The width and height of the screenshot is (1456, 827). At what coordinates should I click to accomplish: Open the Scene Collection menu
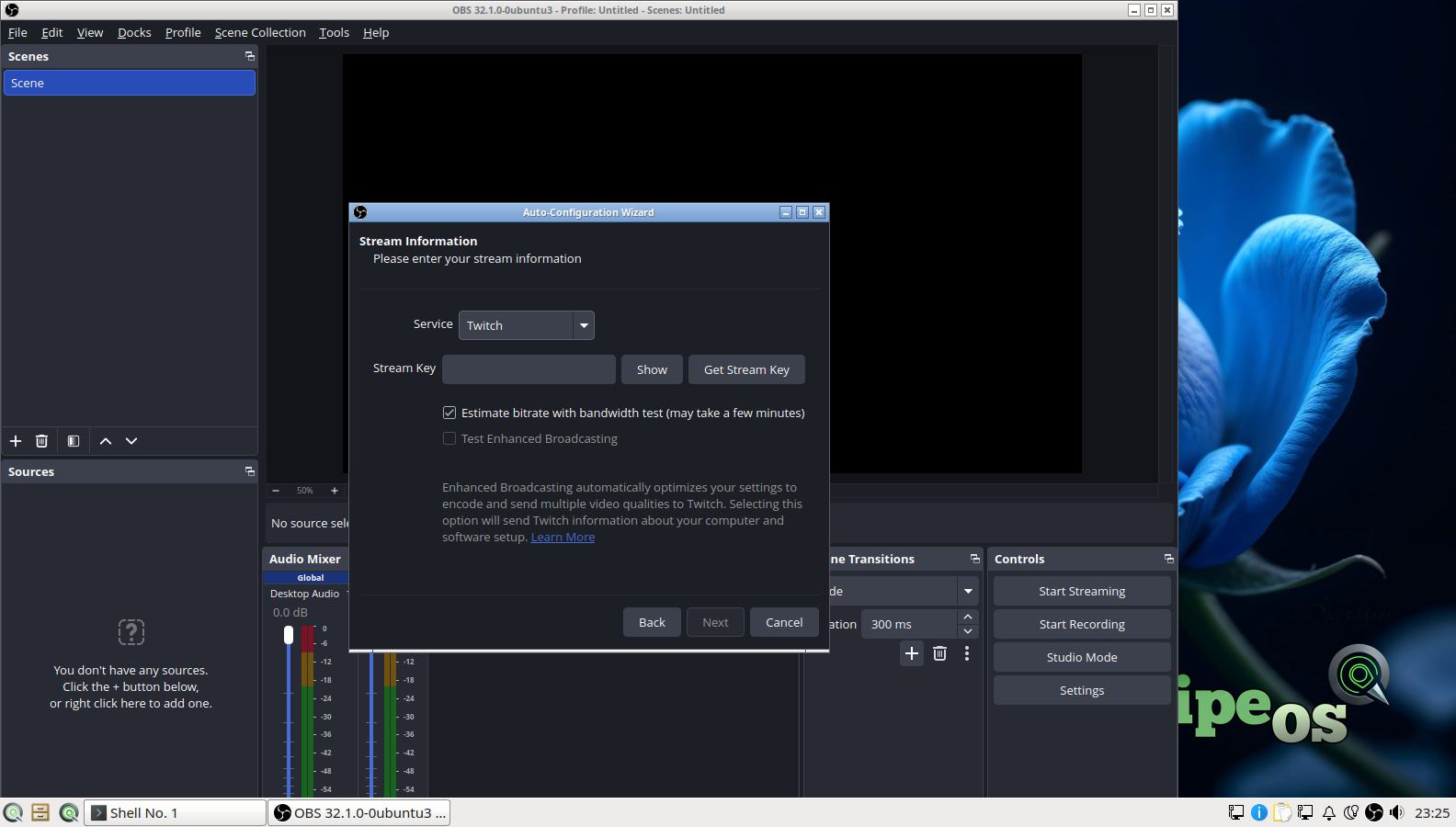pos(260,32)
